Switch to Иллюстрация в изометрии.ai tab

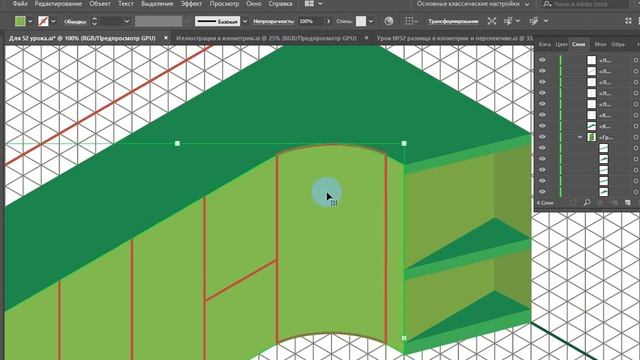click(266, 38)
